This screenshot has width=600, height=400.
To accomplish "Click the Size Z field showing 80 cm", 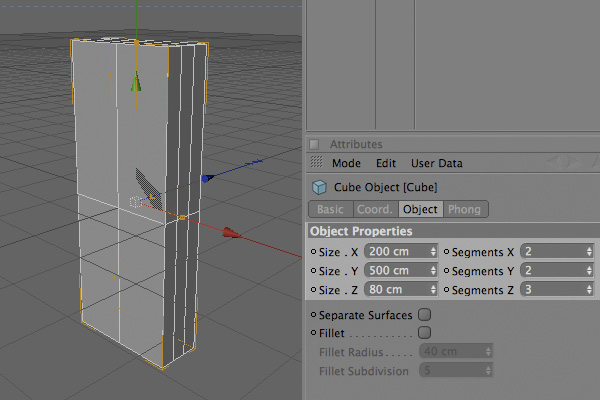I will [x=401, y=290].
